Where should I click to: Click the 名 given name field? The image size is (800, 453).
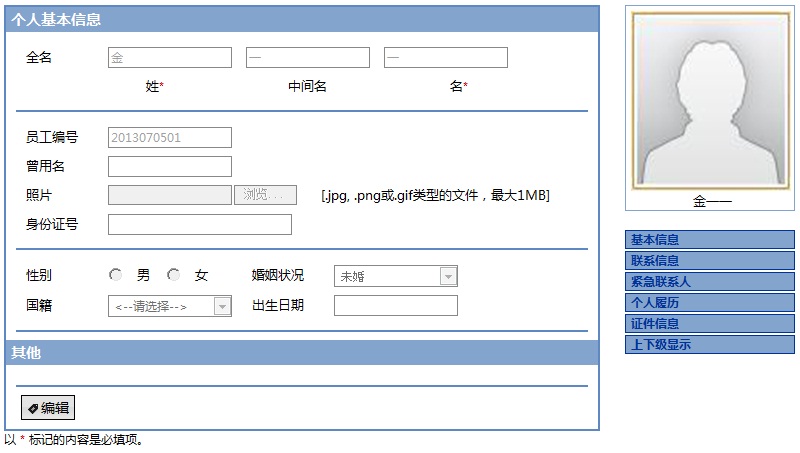446,58
